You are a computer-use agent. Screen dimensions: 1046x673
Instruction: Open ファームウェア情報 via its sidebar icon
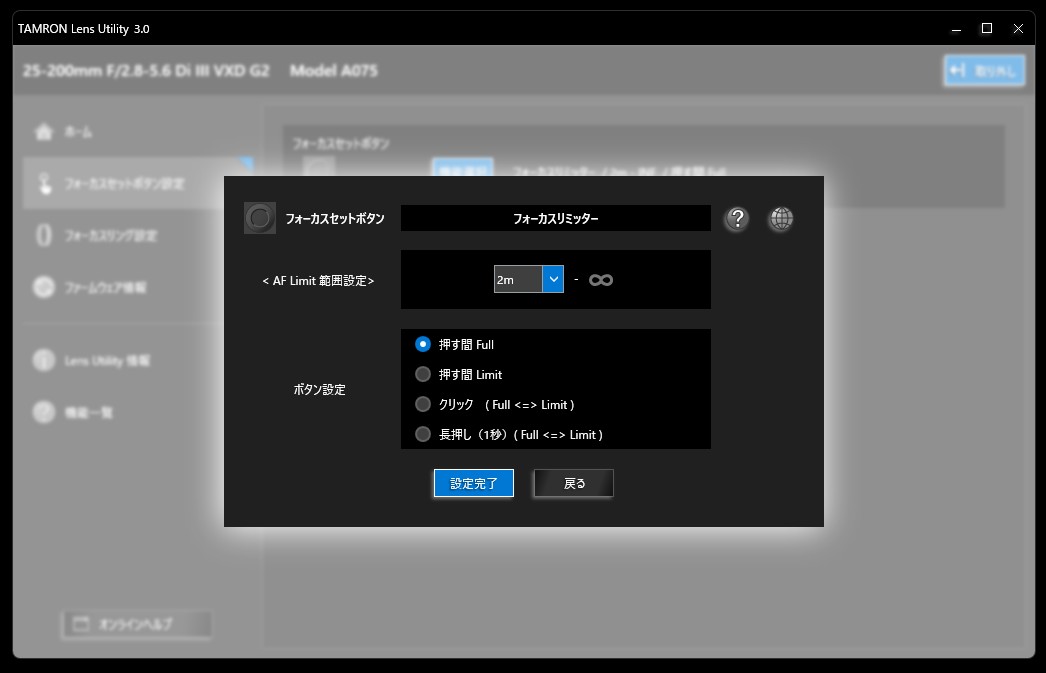point(43,288)
